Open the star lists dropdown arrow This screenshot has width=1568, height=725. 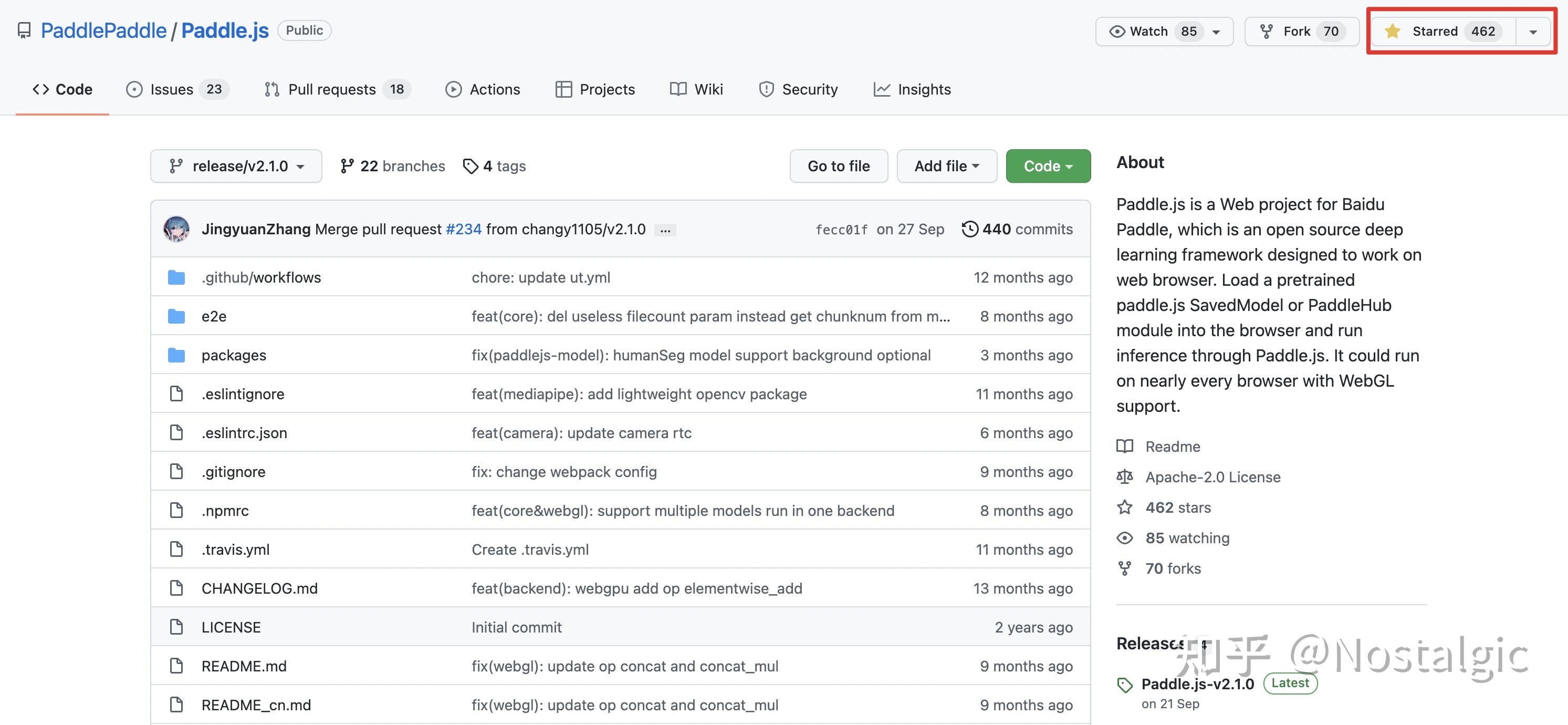coord(1533,32)
